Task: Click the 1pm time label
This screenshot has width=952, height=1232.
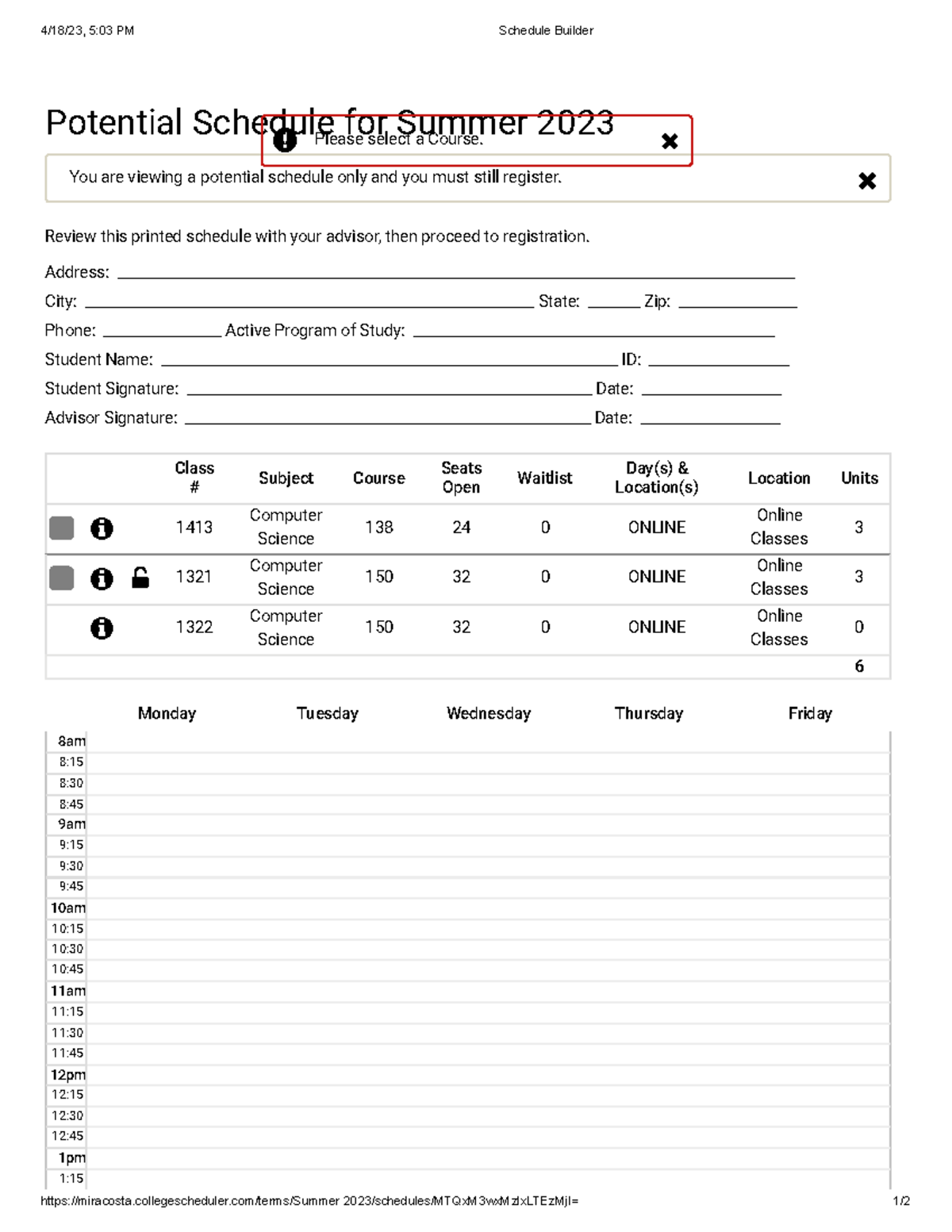Action: pyautogui.click(x=71, y=1157)
